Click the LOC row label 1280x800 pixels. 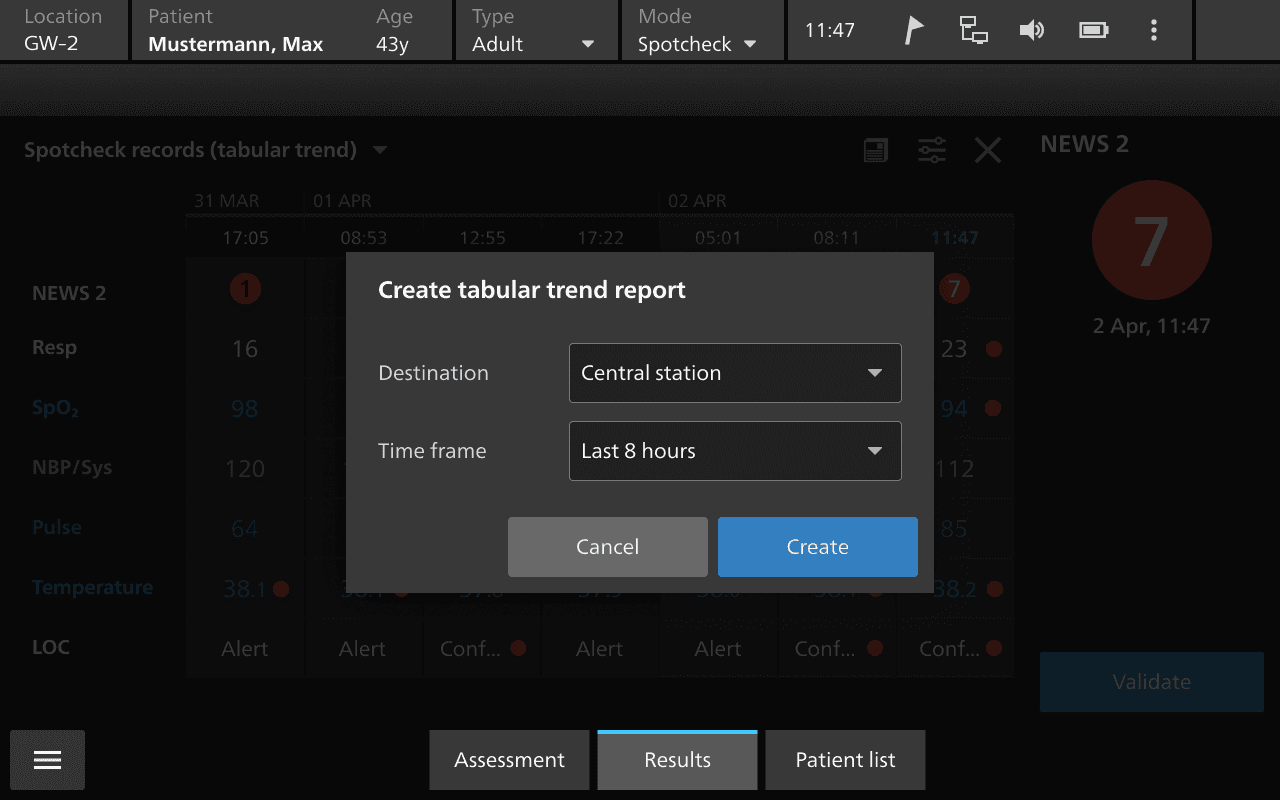[x=51, y=647]
